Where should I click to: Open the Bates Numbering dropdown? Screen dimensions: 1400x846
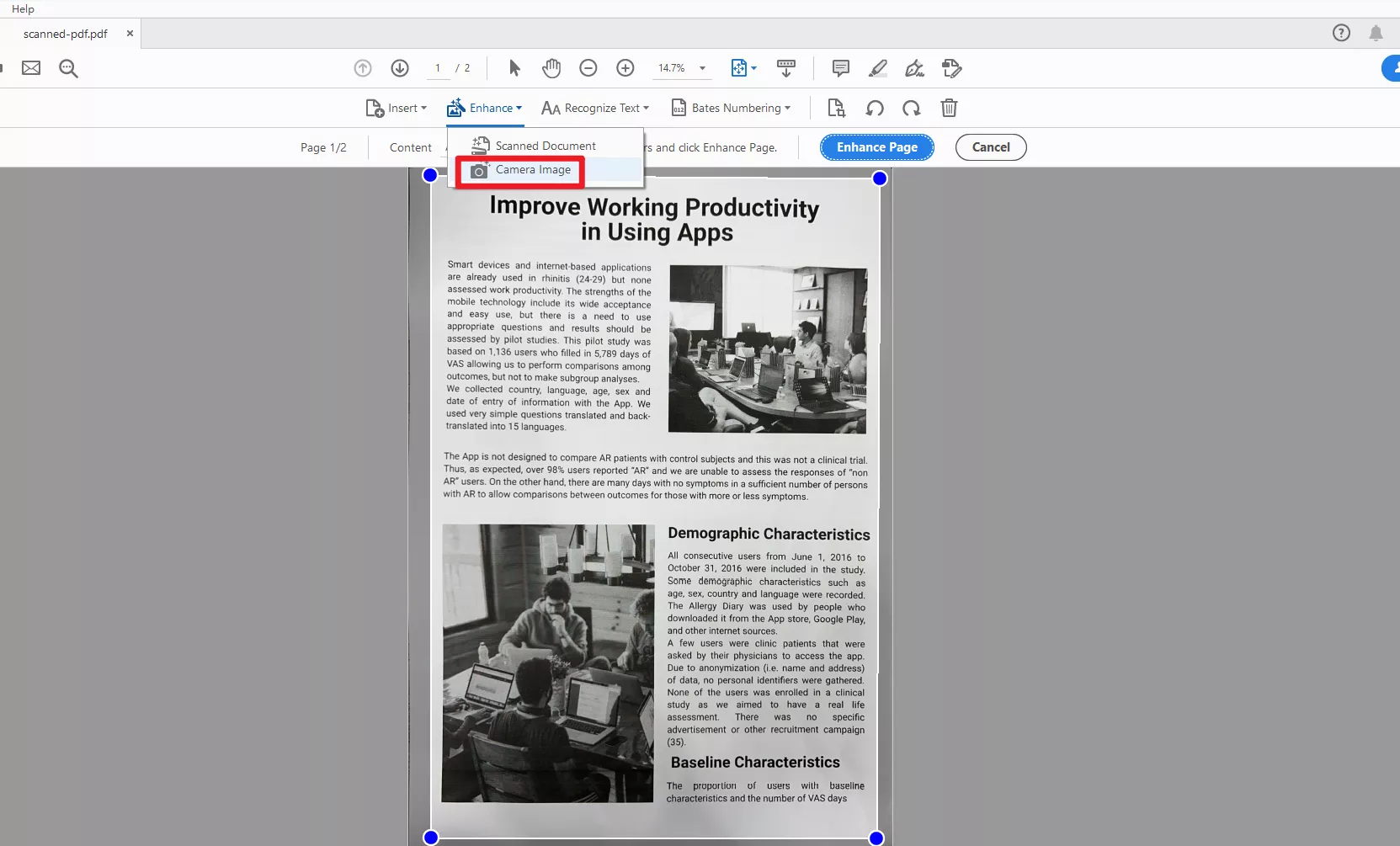(x=730, y=108)
